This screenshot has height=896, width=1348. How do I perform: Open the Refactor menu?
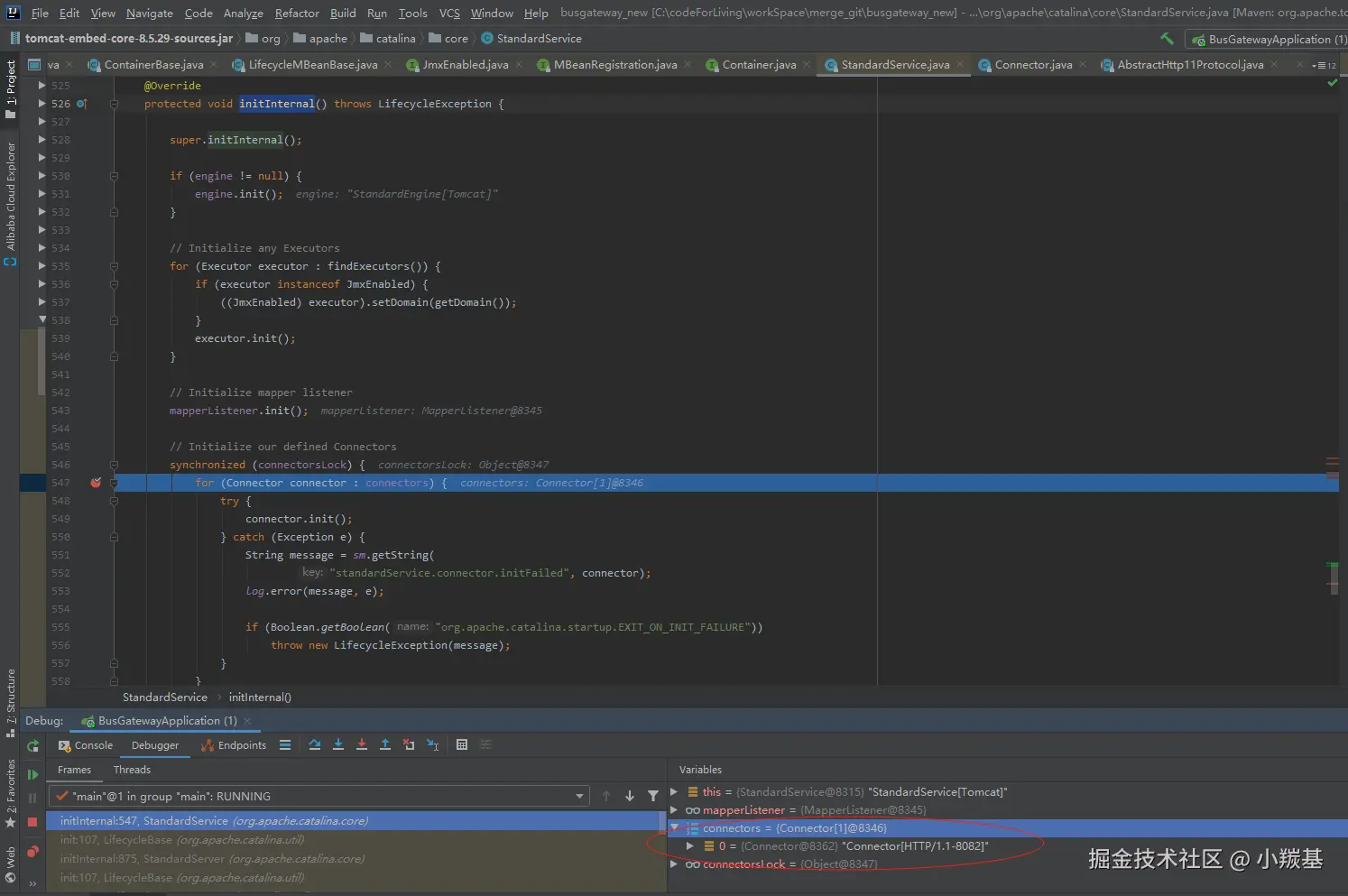tap(297, 13)
